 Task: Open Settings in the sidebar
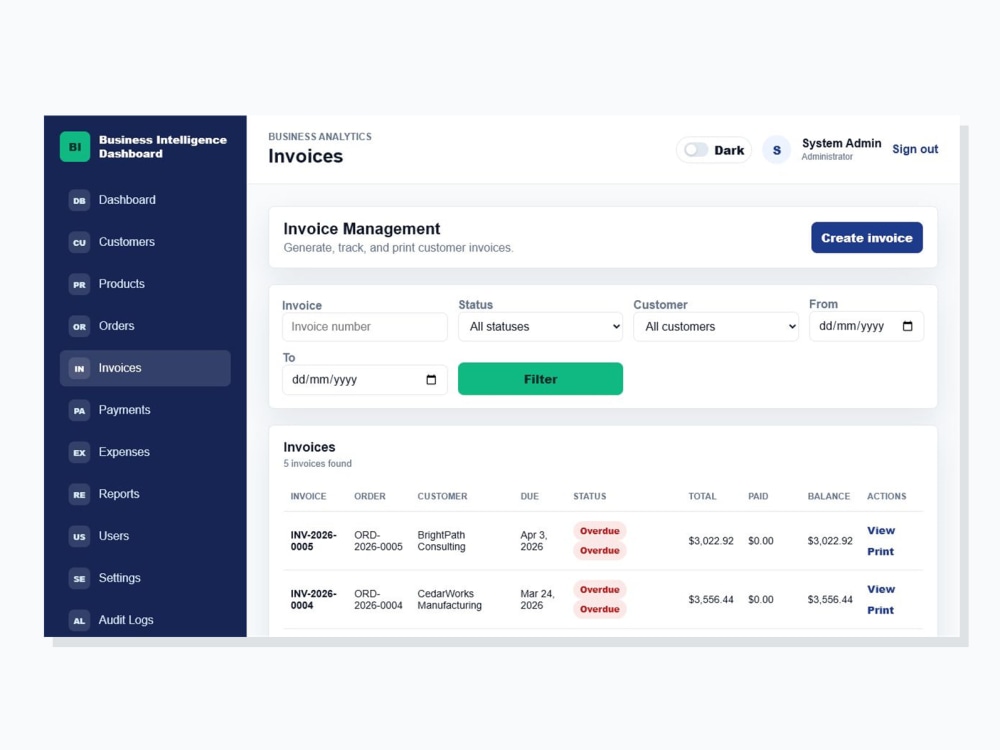tap(145, 578)
